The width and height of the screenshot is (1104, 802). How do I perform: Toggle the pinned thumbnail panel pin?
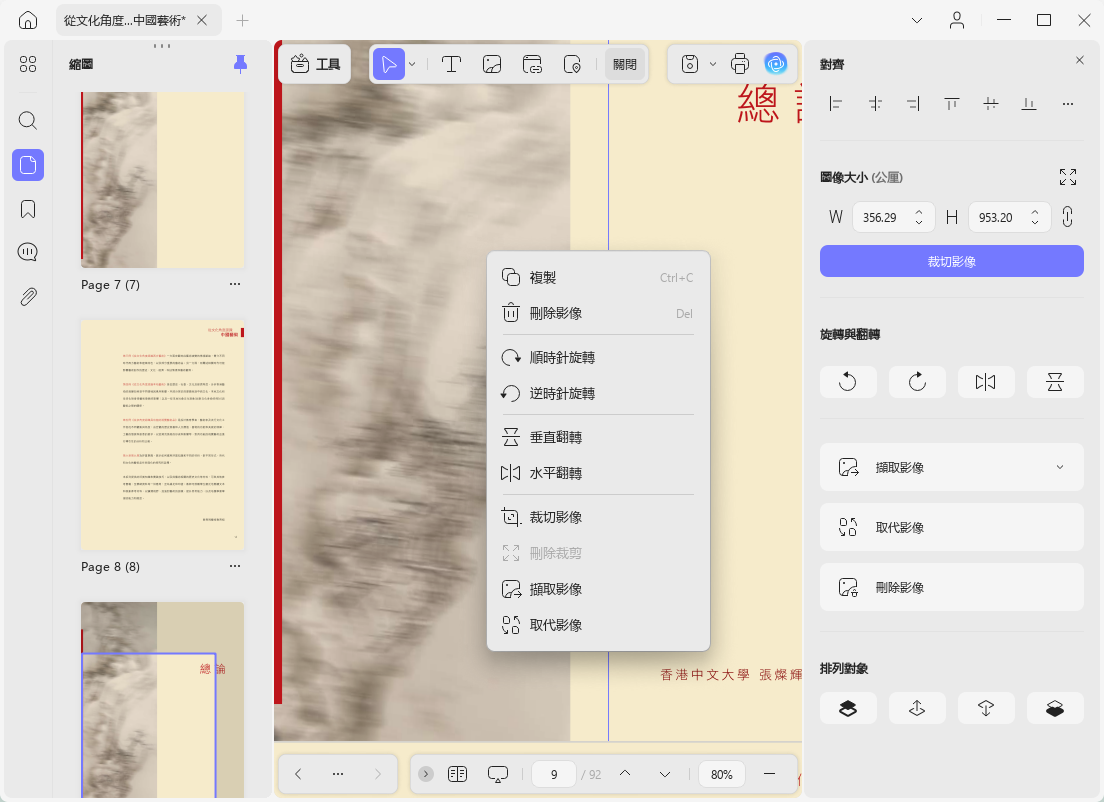[x=240, y=64]
